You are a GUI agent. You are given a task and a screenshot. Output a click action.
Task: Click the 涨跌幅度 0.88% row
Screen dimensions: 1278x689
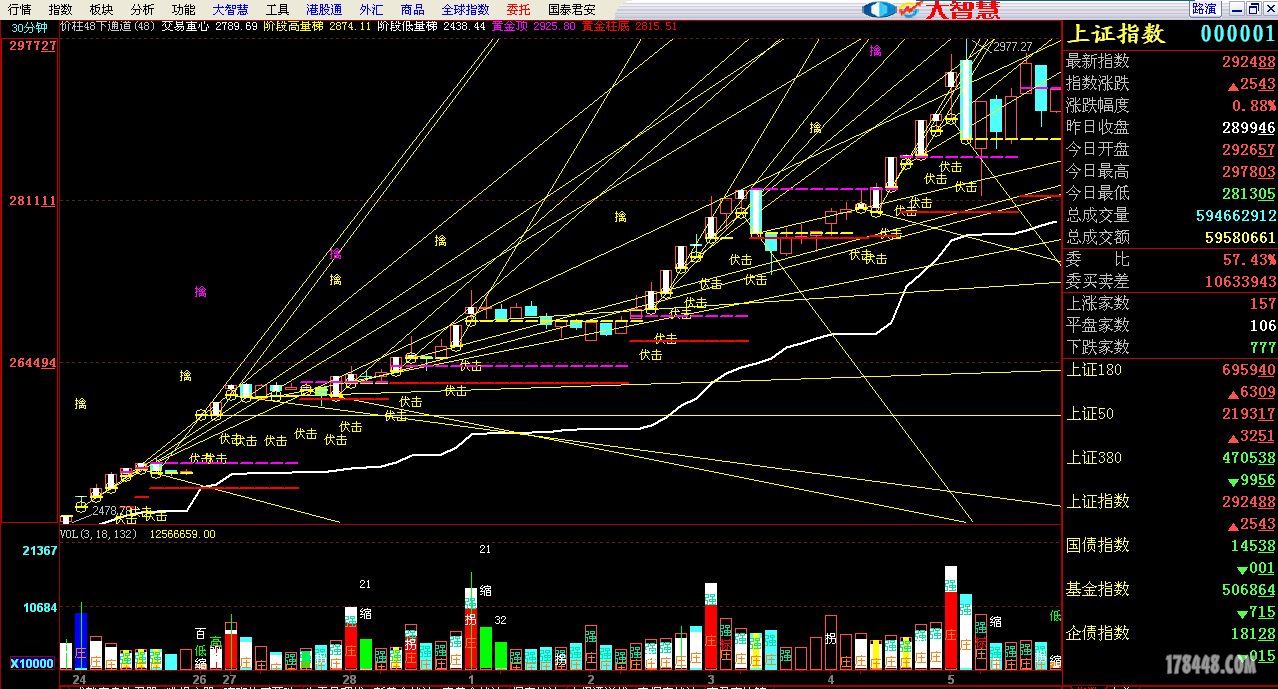(x=1171, y=105)
